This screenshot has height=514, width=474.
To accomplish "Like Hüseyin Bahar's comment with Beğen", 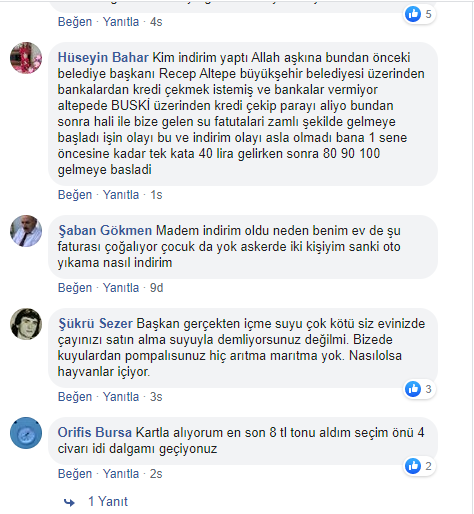I will click(75, 195).
